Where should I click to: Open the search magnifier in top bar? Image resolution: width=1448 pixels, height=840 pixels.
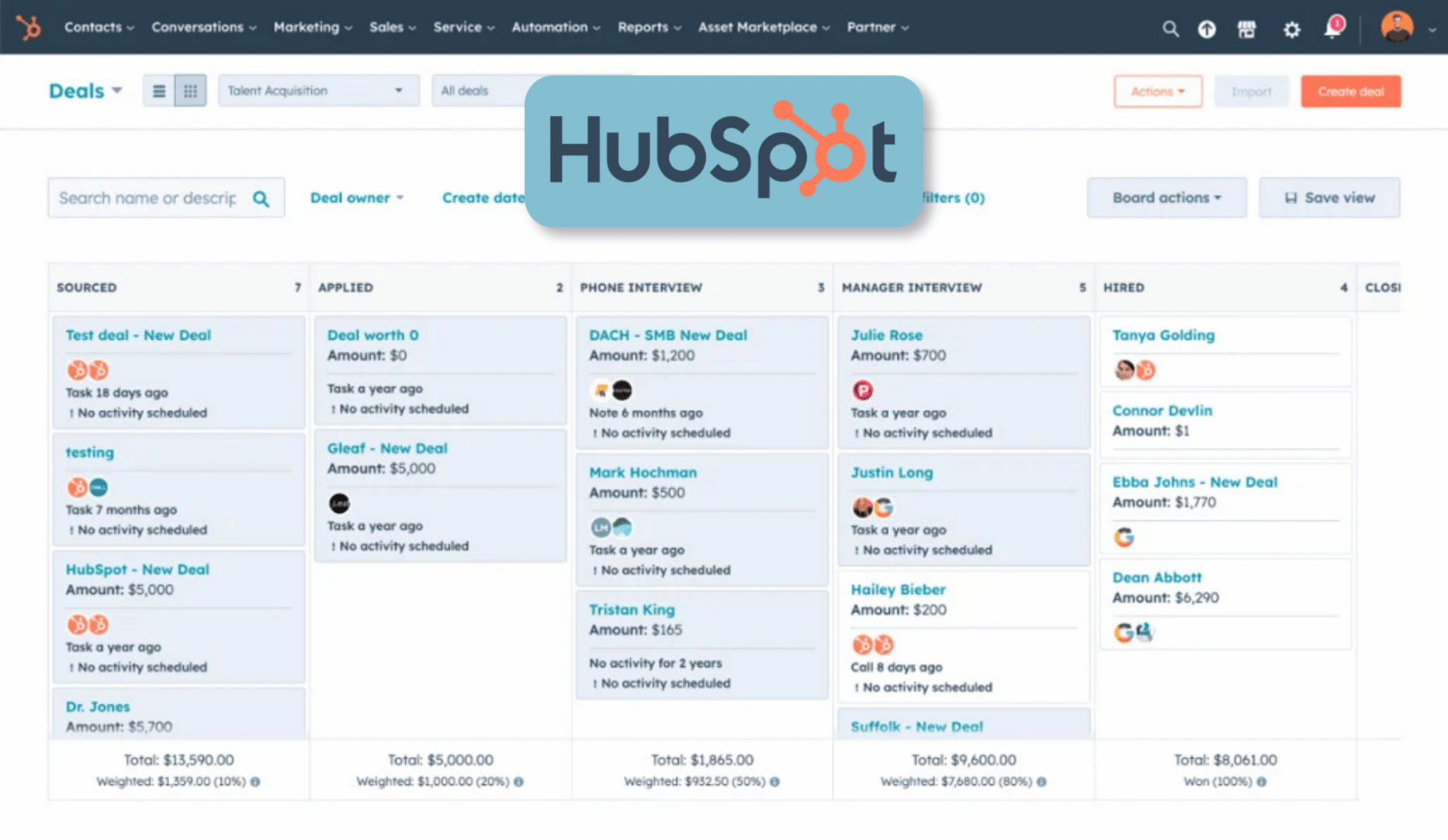[1170, 29]
